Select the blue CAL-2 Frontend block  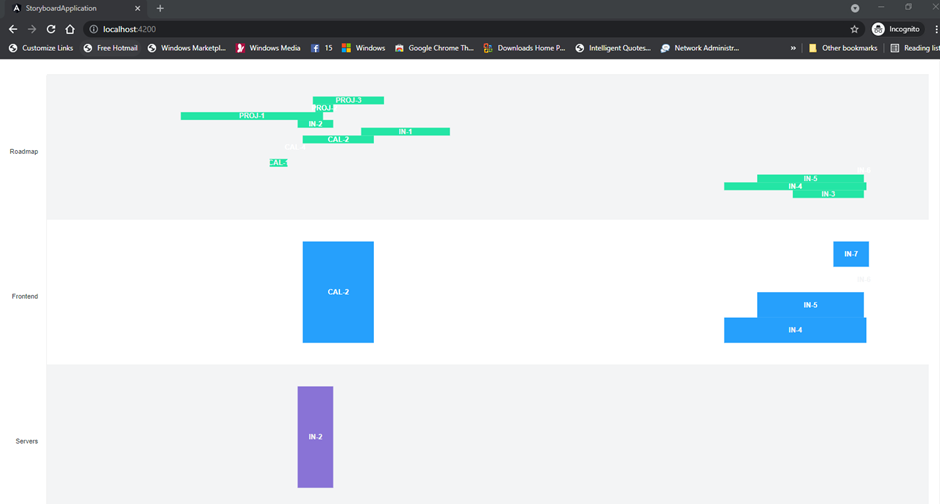click(338, 292)
